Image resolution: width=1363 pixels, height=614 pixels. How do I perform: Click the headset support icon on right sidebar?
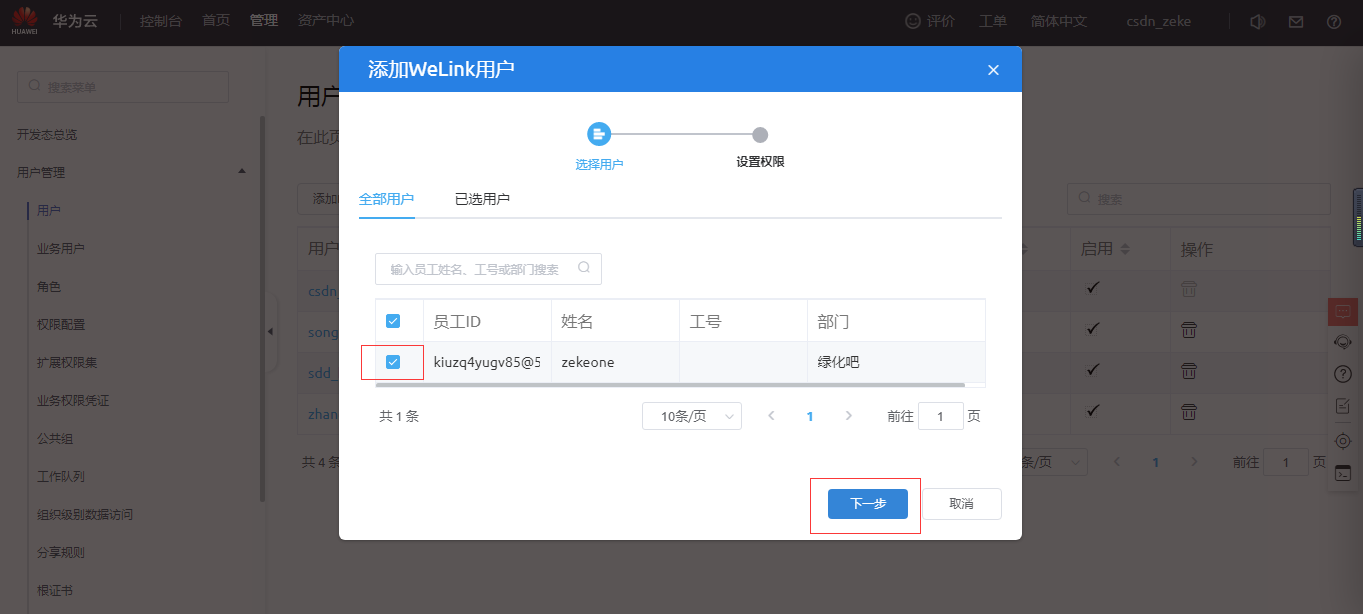(1343, 342)
